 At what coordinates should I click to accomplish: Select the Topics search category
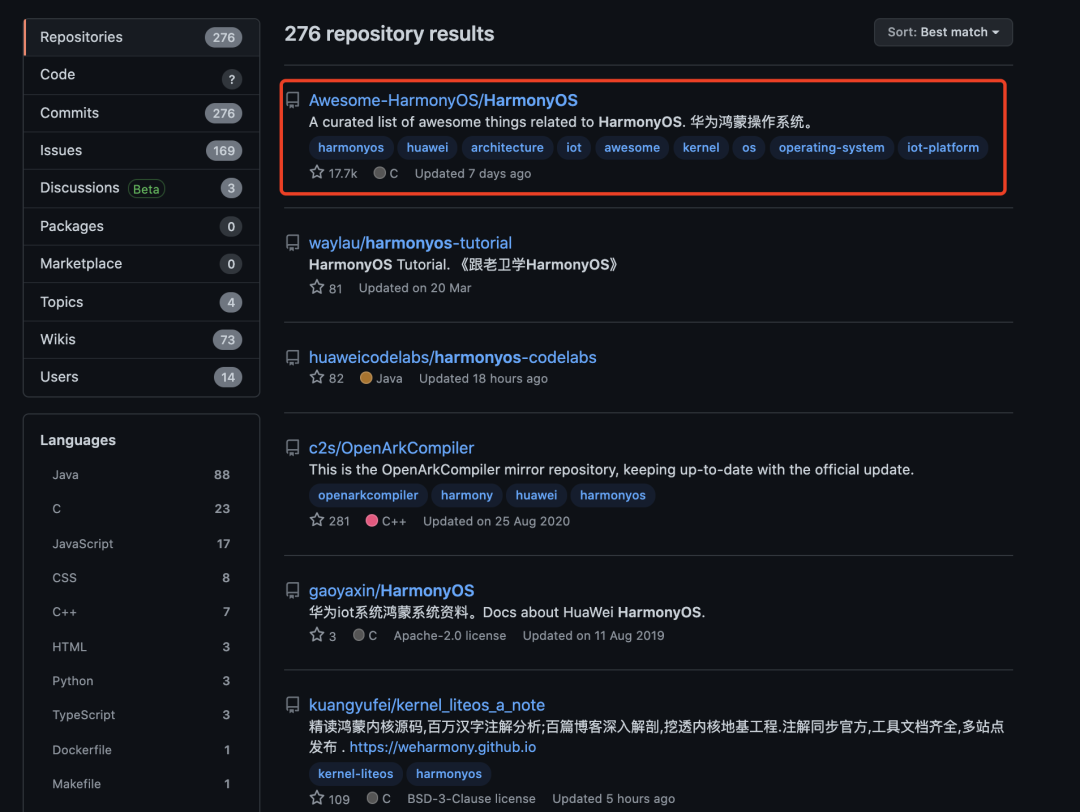pos(142,302)
